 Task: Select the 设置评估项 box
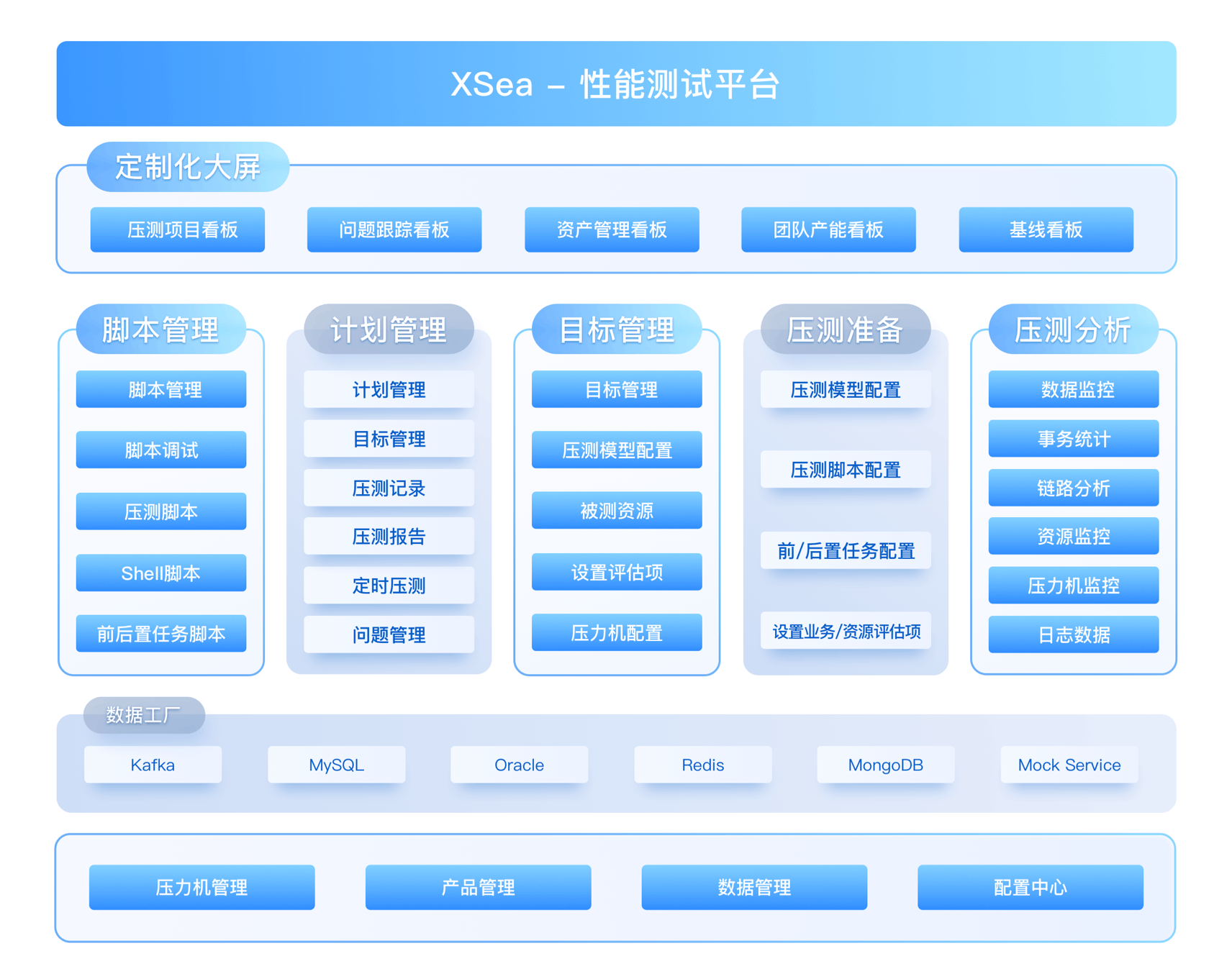(617, 572)
